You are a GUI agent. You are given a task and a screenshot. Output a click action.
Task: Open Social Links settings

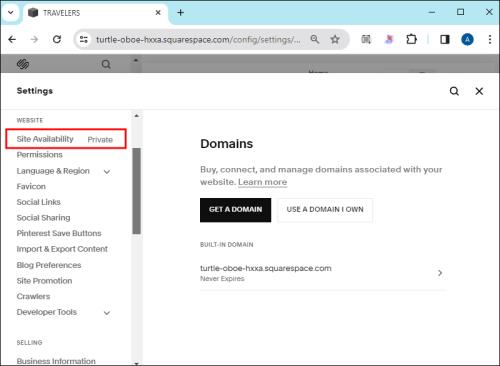(39, 202)
